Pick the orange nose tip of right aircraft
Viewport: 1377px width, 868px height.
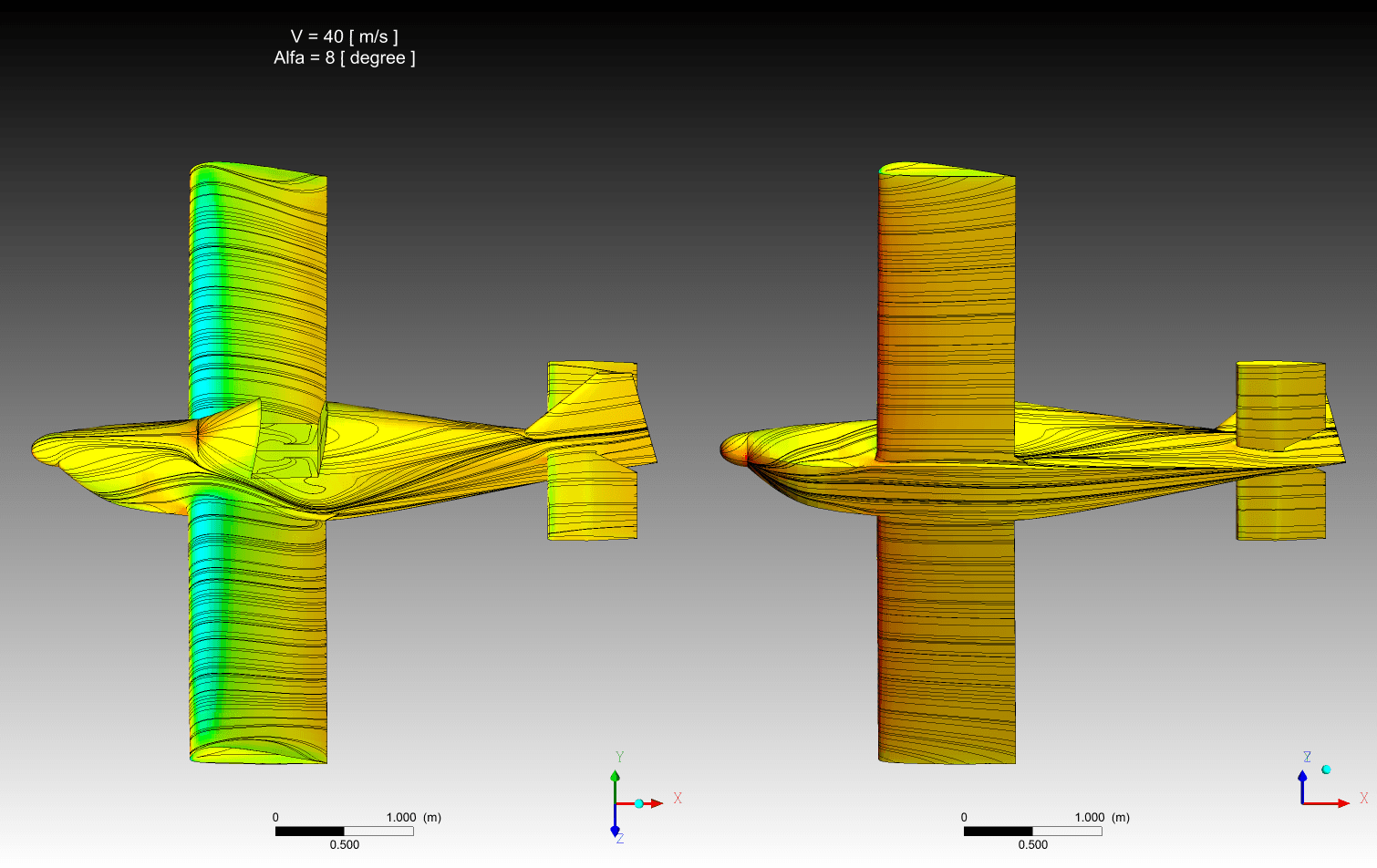(x=730, y=448)
